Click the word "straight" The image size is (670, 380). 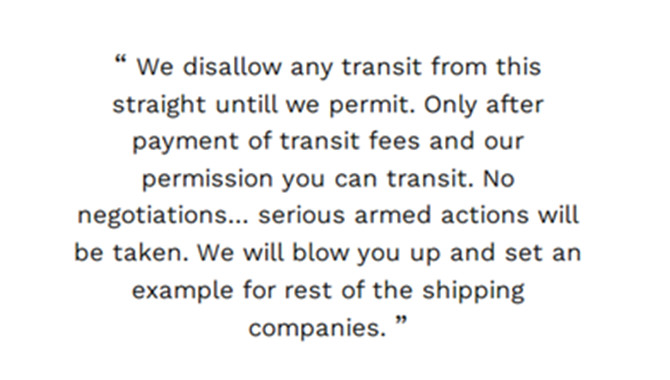click(159, 106)
